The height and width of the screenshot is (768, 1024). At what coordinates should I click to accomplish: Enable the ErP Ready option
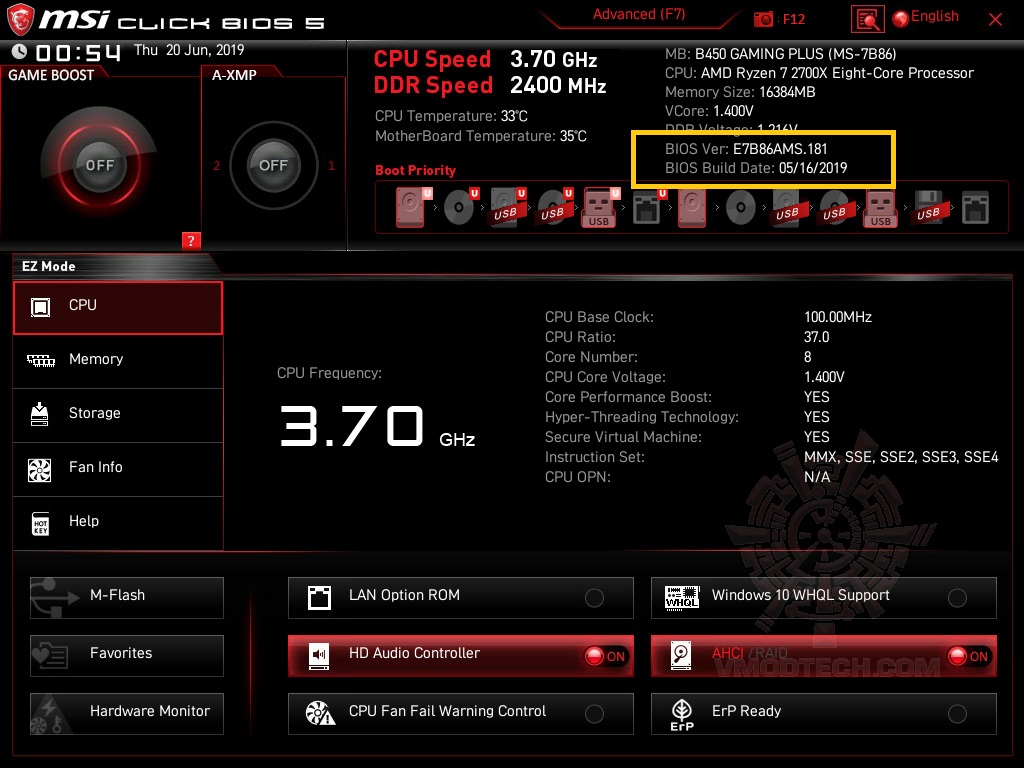click(957, 714)
